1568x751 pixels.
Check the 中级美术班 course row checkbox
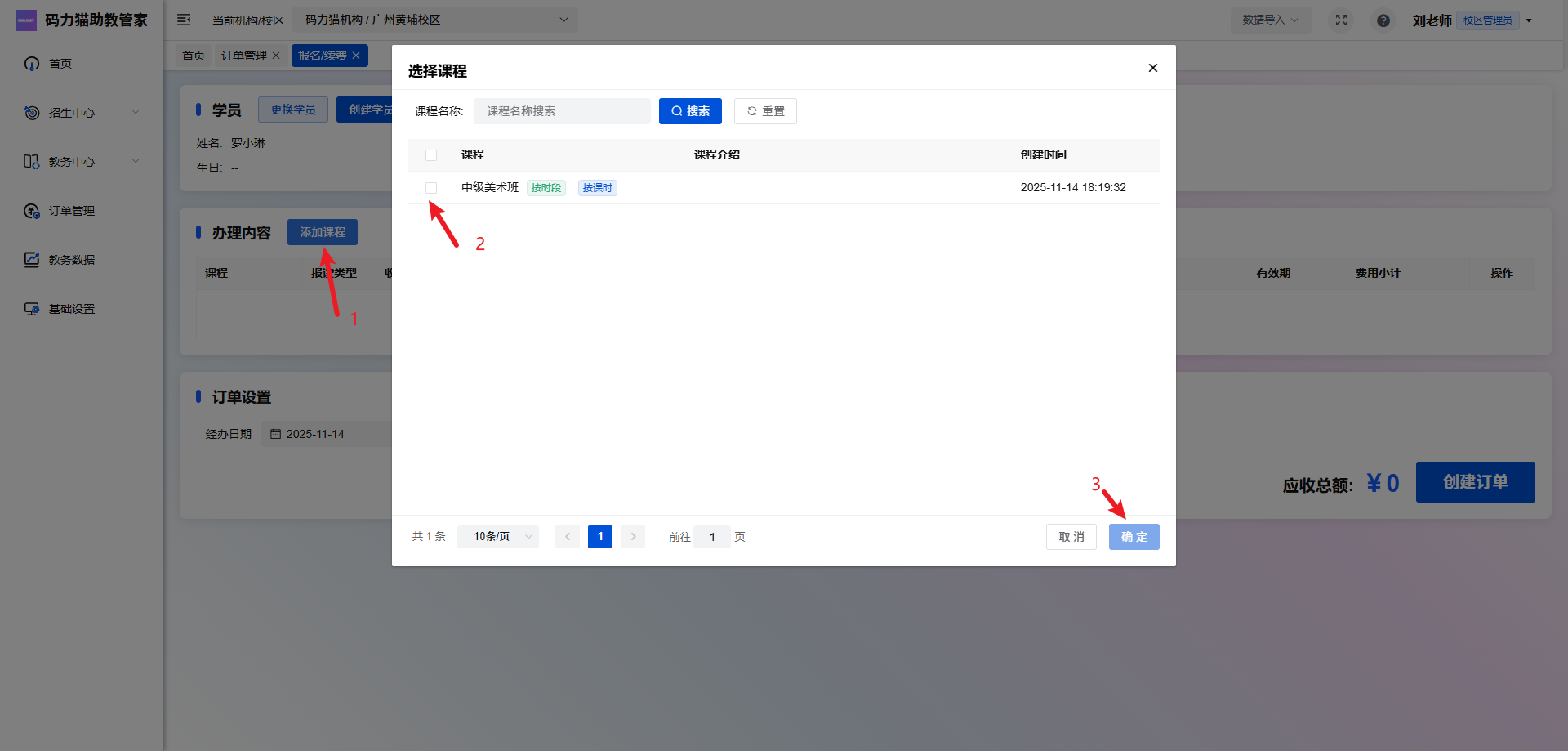[431, 188]
